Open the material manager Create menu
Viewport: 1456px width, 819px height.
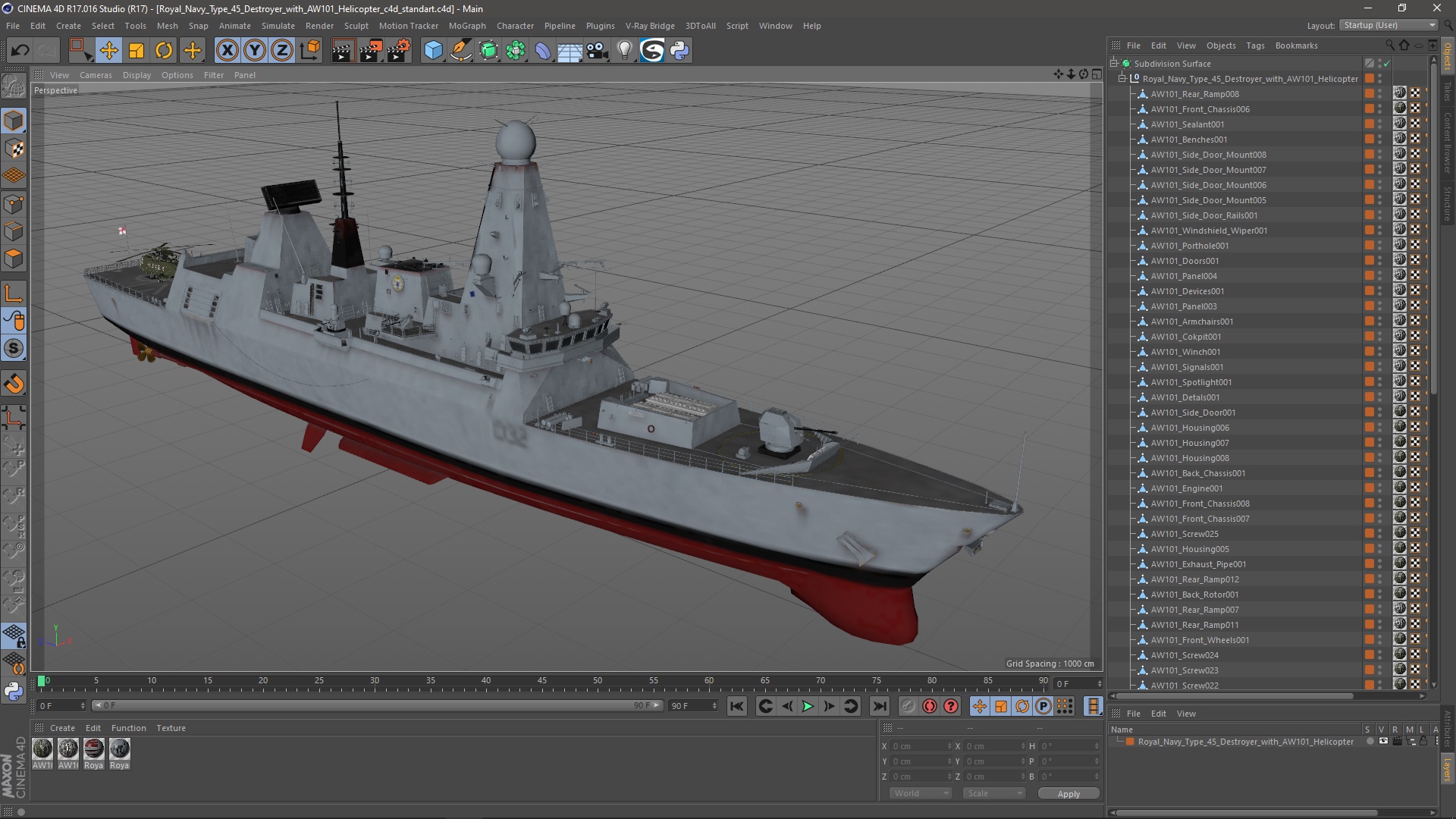(62, 728)
